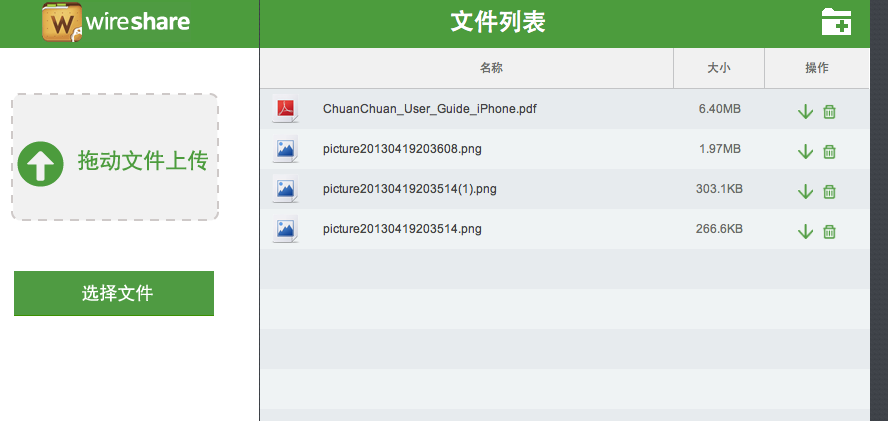Click the 选择文件 button
888x421 pixels.
coord(114,294)
